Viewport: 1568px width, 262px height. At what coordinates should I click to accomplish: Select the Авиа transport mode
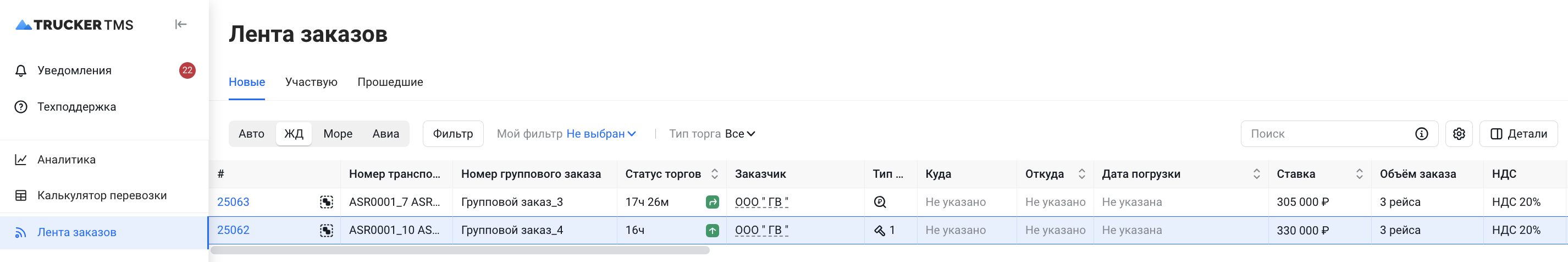tap(386, 133)
